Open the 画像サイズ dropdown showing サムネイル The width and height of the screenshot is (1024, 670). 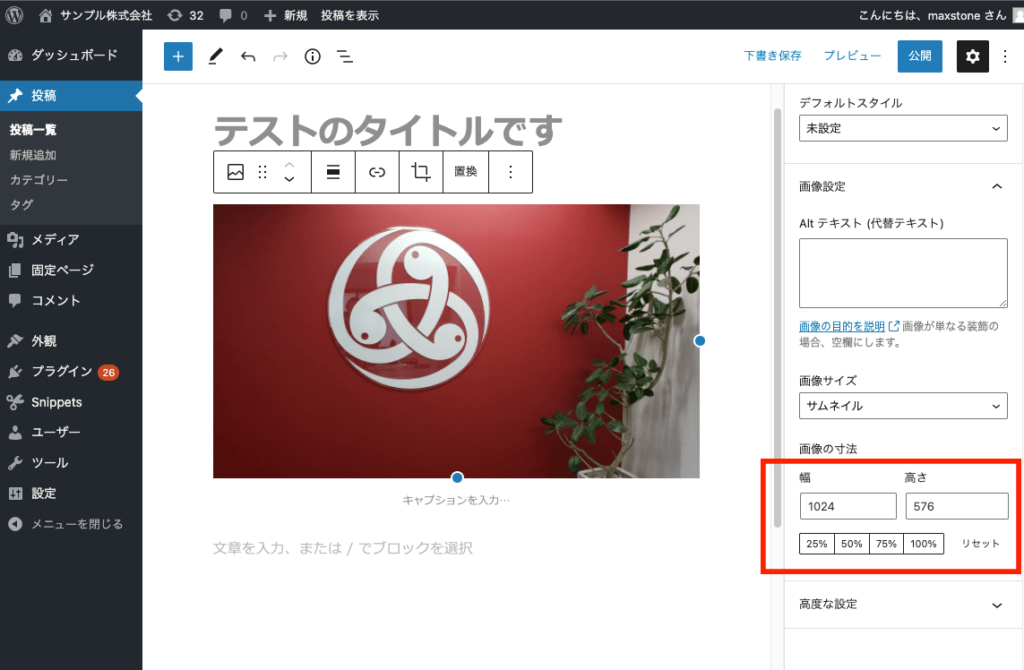tap(902, 406)
